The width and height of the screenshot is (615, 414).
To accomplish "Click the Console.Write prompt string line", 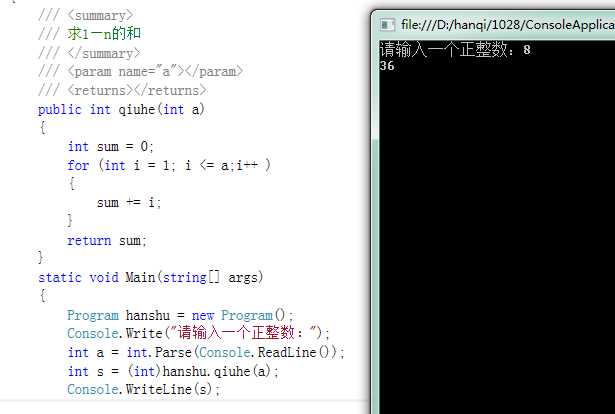I will (x=198, y=333).
